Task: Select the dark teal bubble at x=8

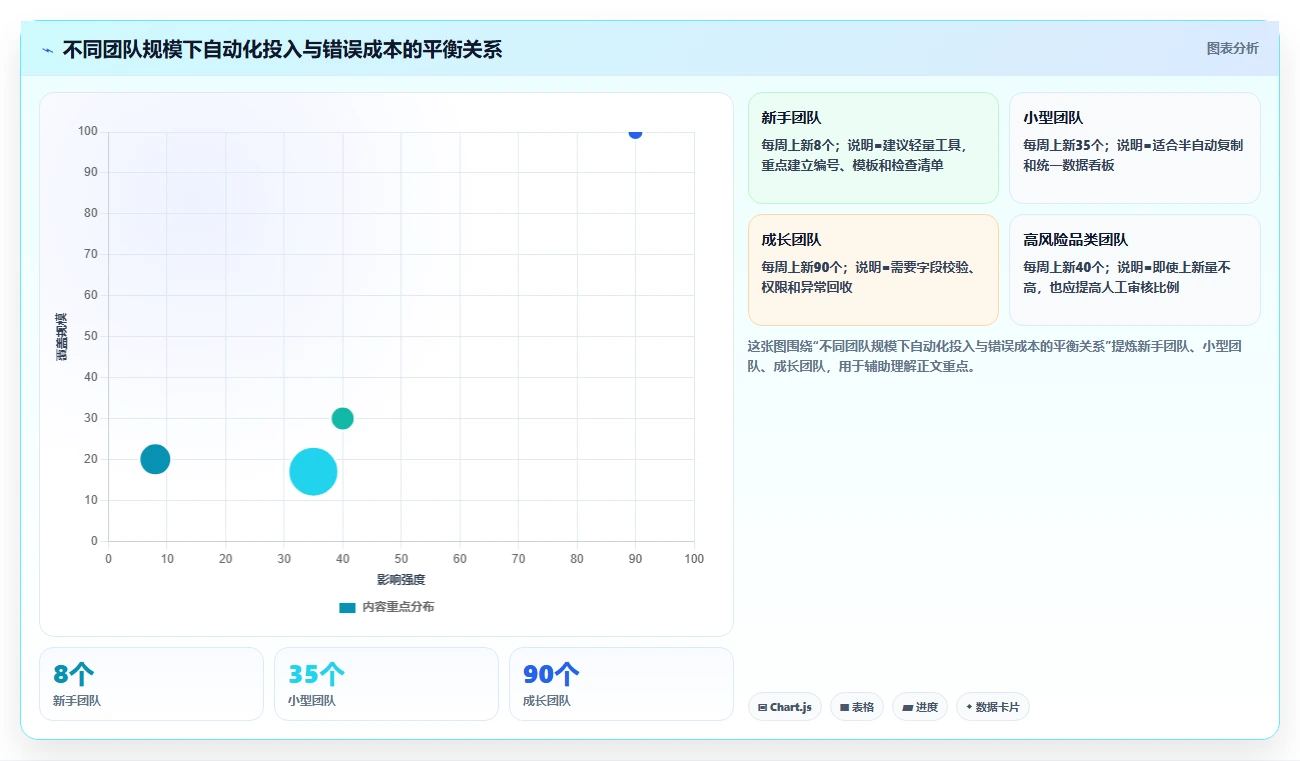Action: [155, 459]
